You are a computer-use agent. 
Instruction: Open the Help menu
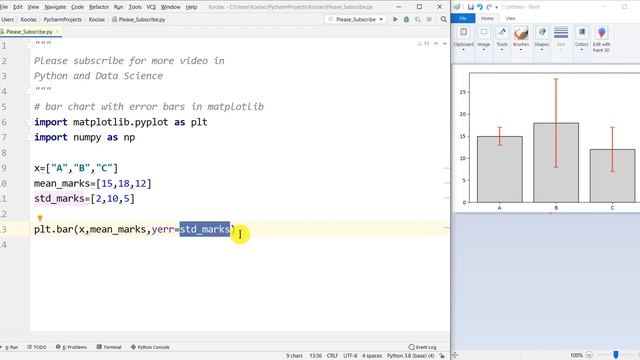pyautogui.click(x=191, y=7)
